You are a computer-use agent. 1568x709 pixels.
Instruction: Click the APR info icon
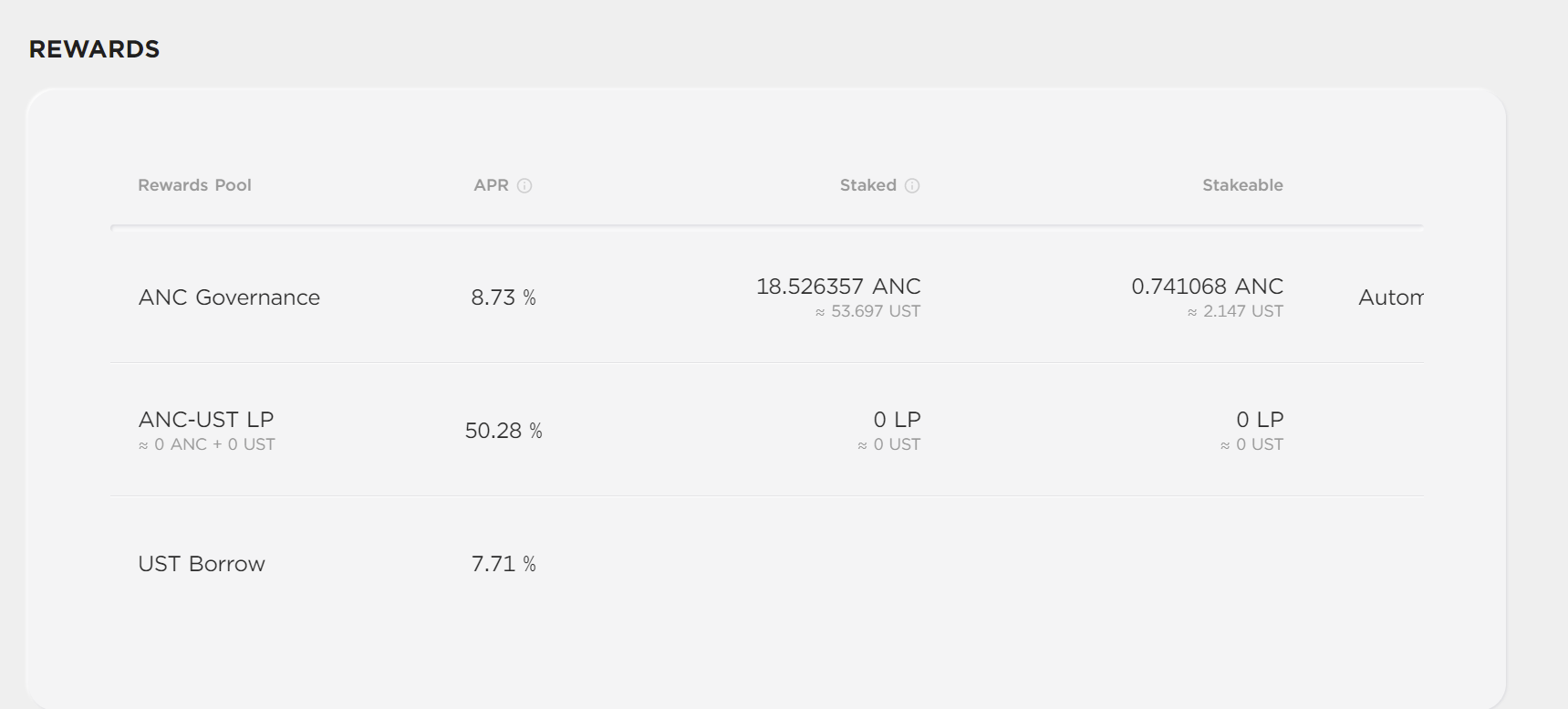point(524,186)
